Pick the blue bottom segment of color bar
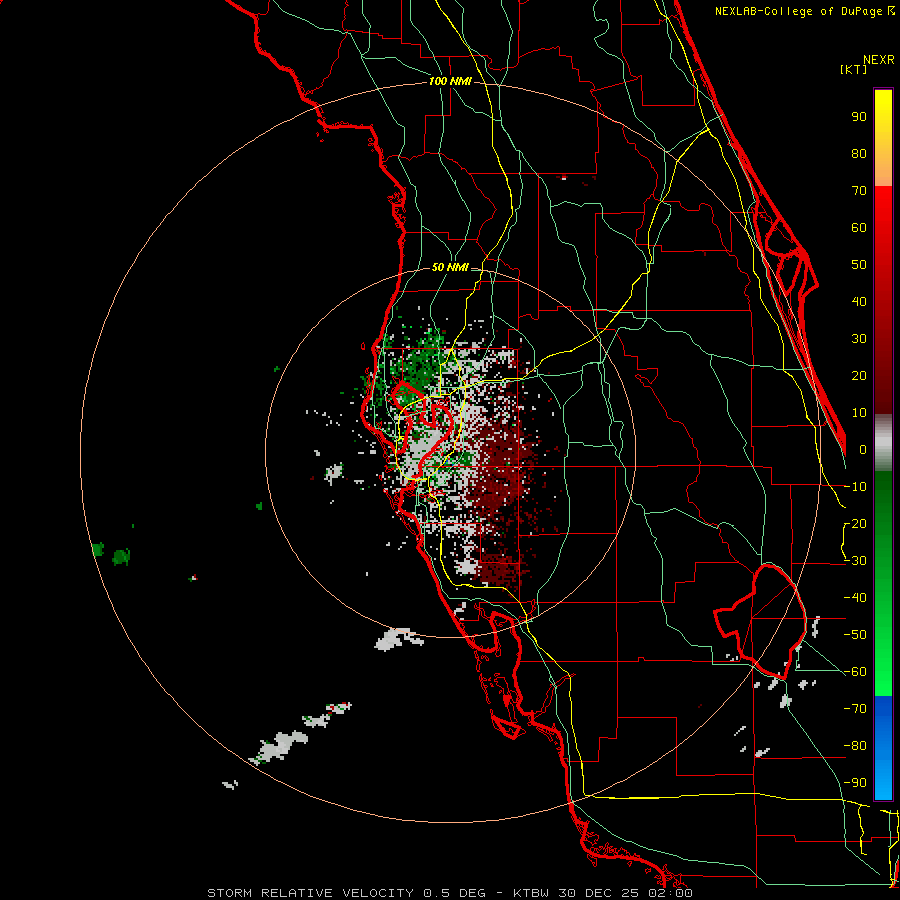This screenshot has height=900, width=900. pos(883,747)
